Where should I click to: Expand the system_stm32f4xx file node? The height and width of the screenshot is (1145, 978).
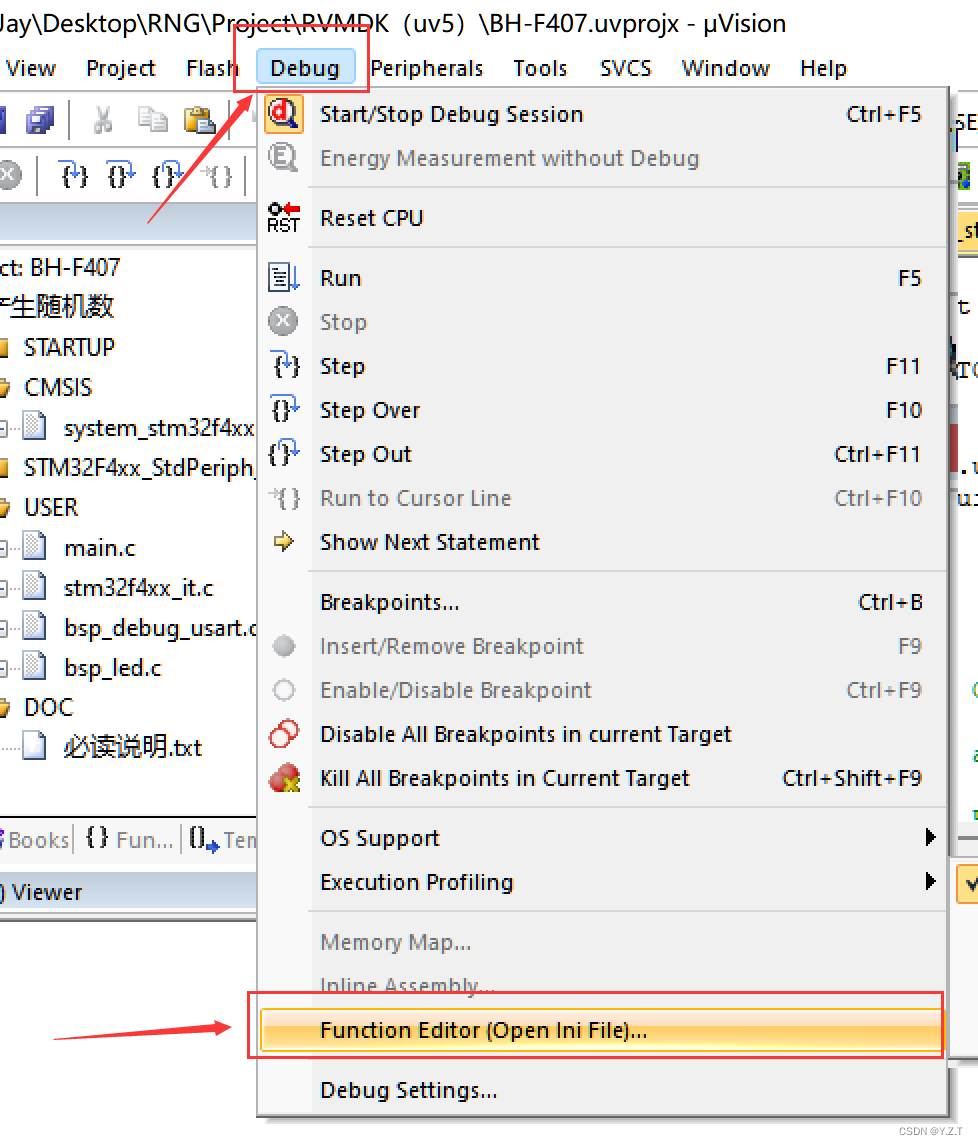click(x=4, y=428)
